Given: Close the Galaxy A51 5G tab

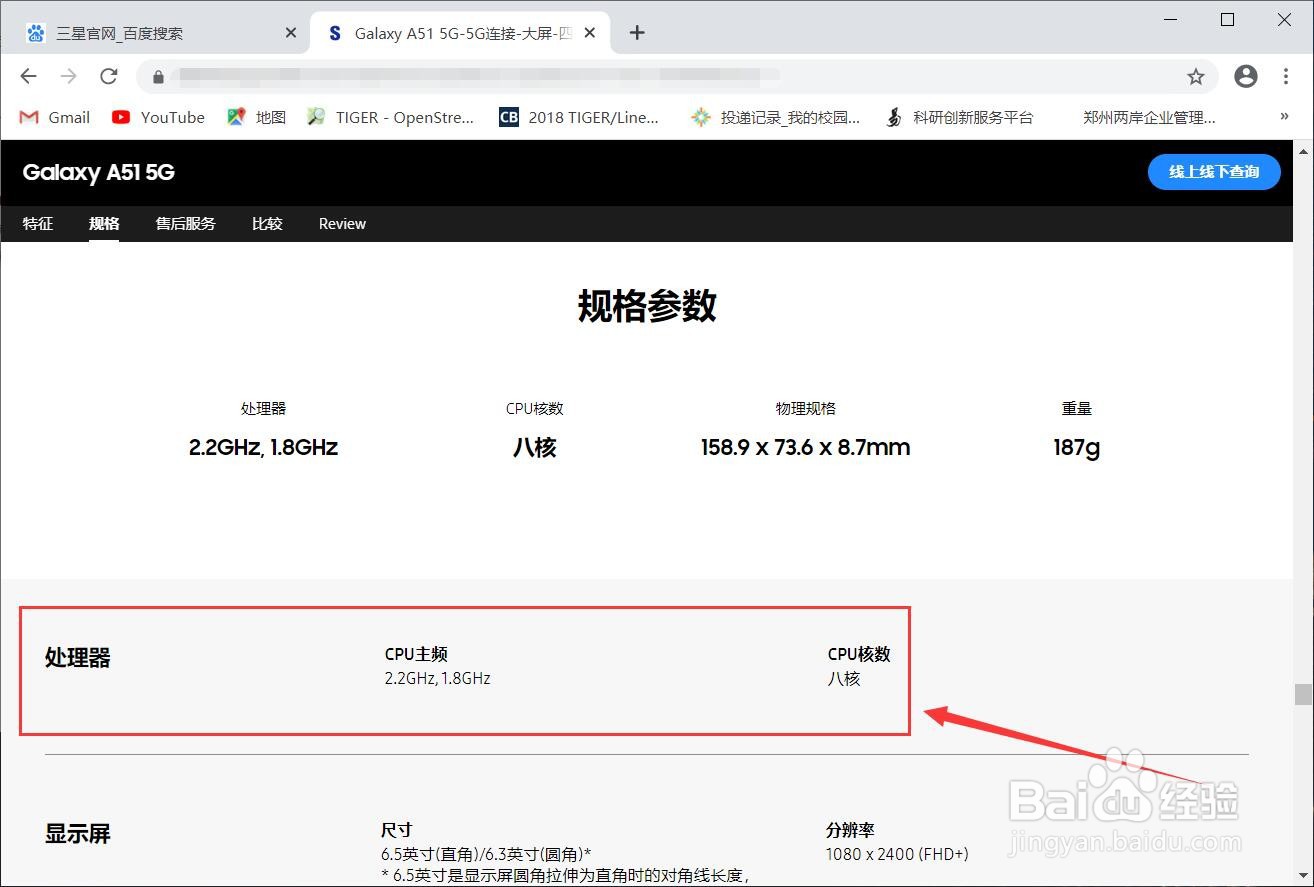Looking at the screenshot, I should point(590,33).
